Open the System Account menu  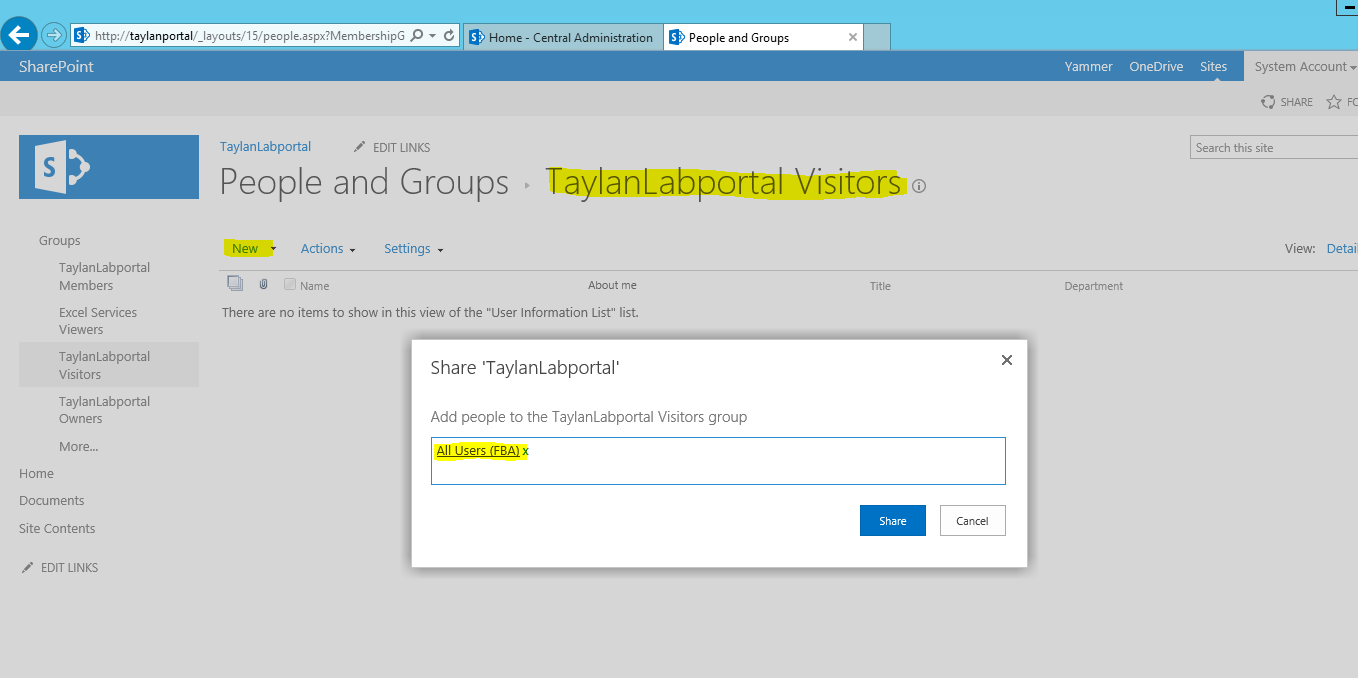pyautogui.click(x=1305, y=67)
